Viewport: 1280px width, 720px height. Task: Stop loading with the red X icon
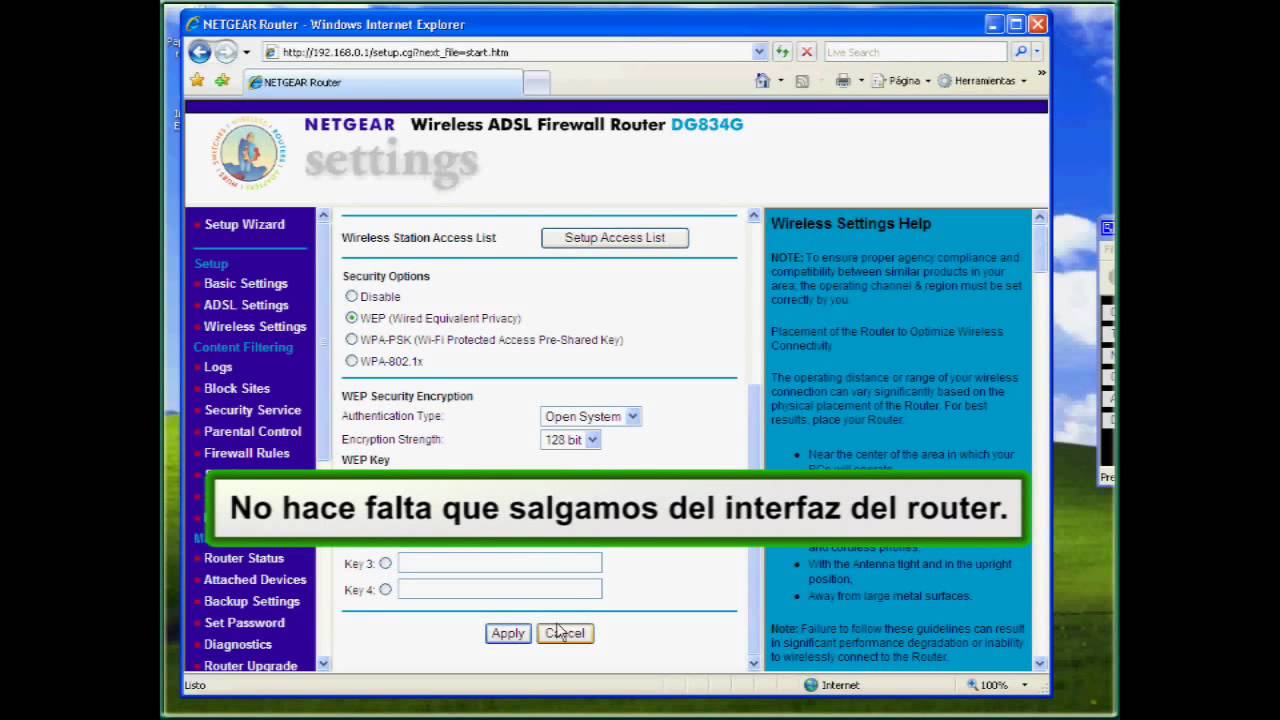tap(806, 52)
